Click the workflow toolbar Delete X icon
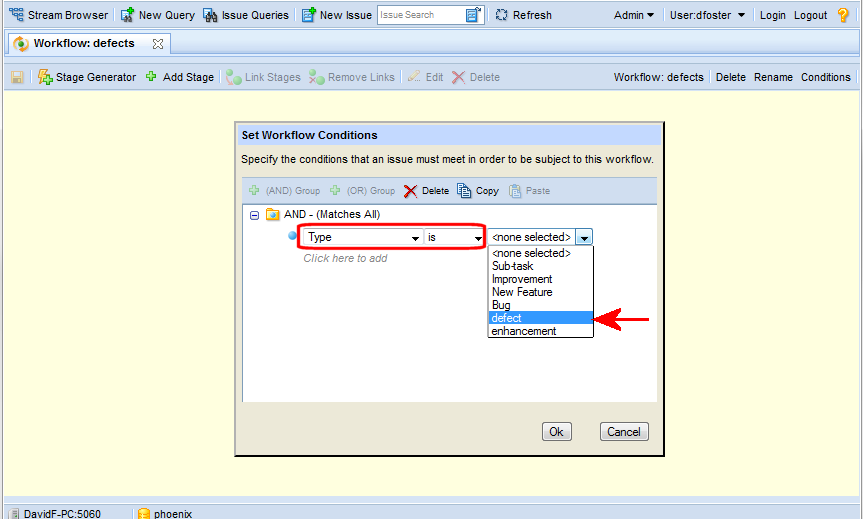This screenshot has height=519, width=863. pyautogui.click(x=458, y=77)
